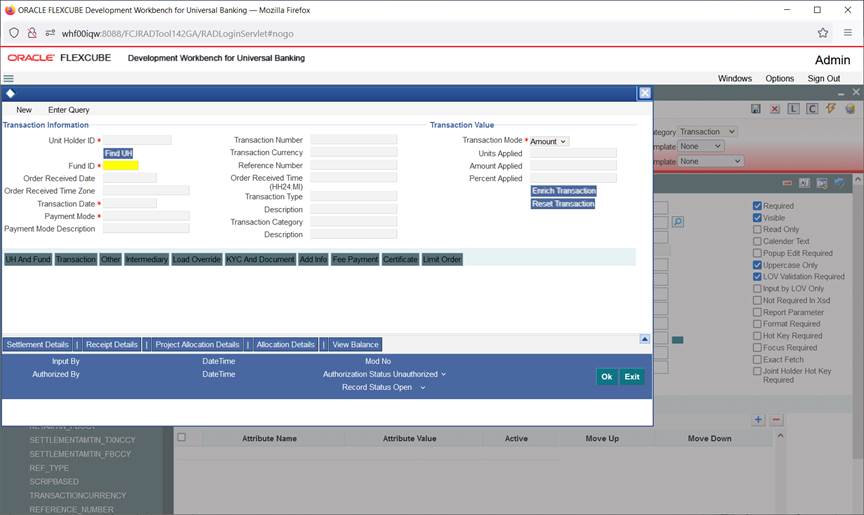This screenshot has height=515, width=864.
Task: Check the Popup Edit Required checkbox
Action: click(x=757, y=253)
